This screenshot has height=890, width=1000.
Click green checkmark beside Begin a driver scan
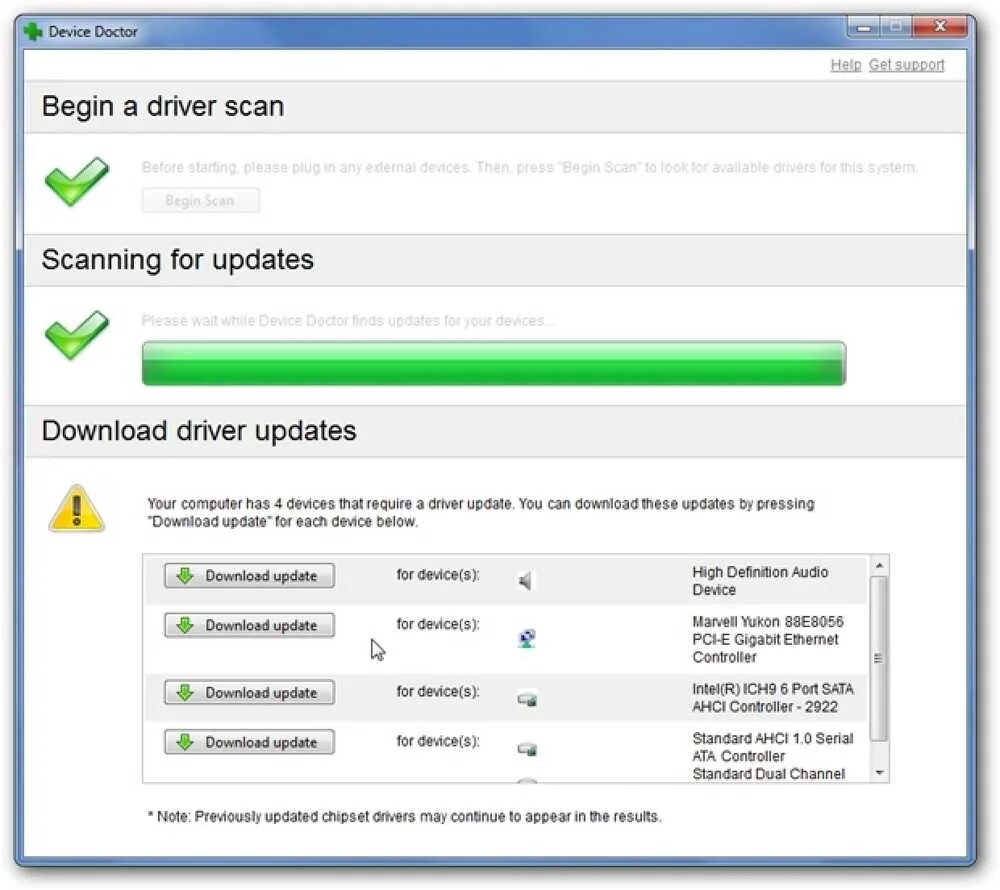(77, 182)
